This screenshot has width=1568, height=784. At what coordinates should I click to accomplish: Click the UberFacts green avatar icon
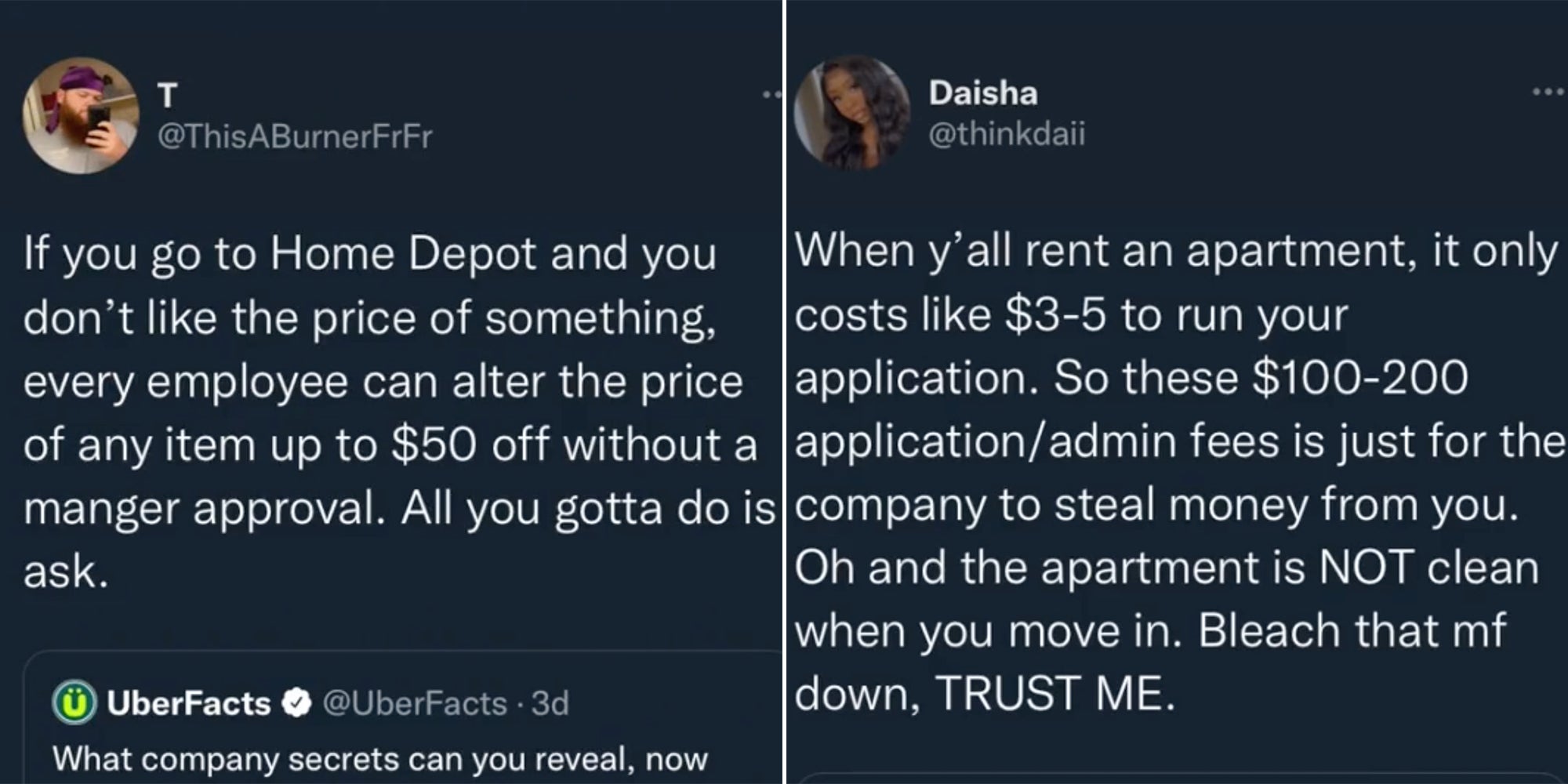(74, 703)
